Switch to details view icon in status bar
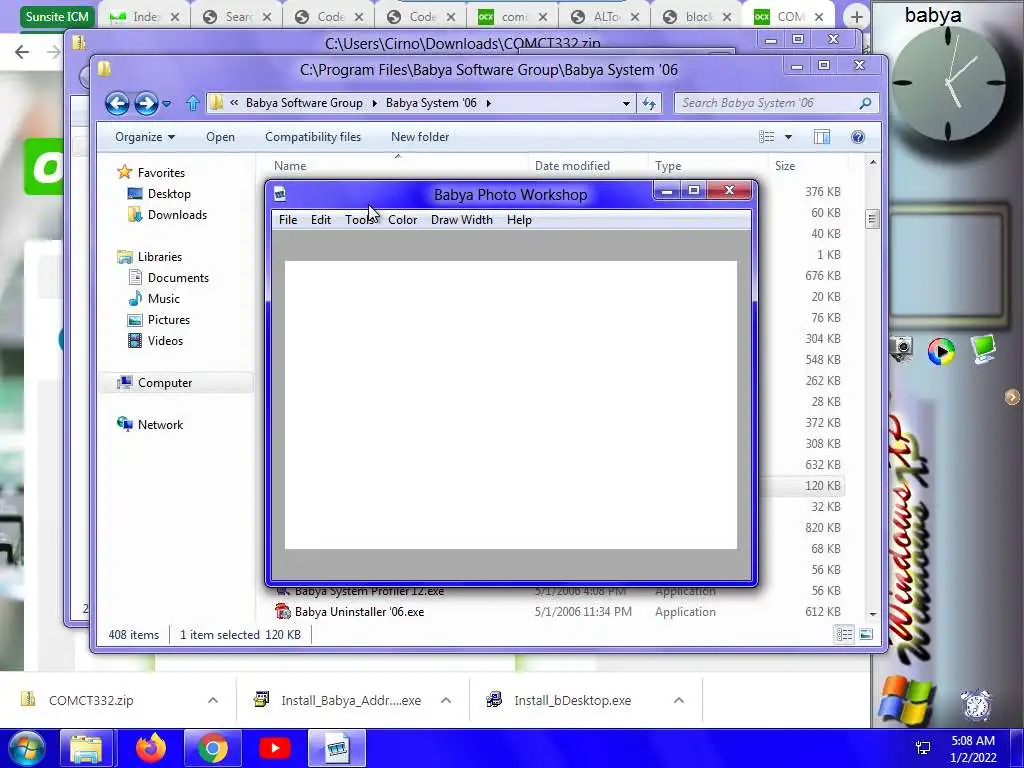Screen dimensions: 1024x768 [844, 635]
